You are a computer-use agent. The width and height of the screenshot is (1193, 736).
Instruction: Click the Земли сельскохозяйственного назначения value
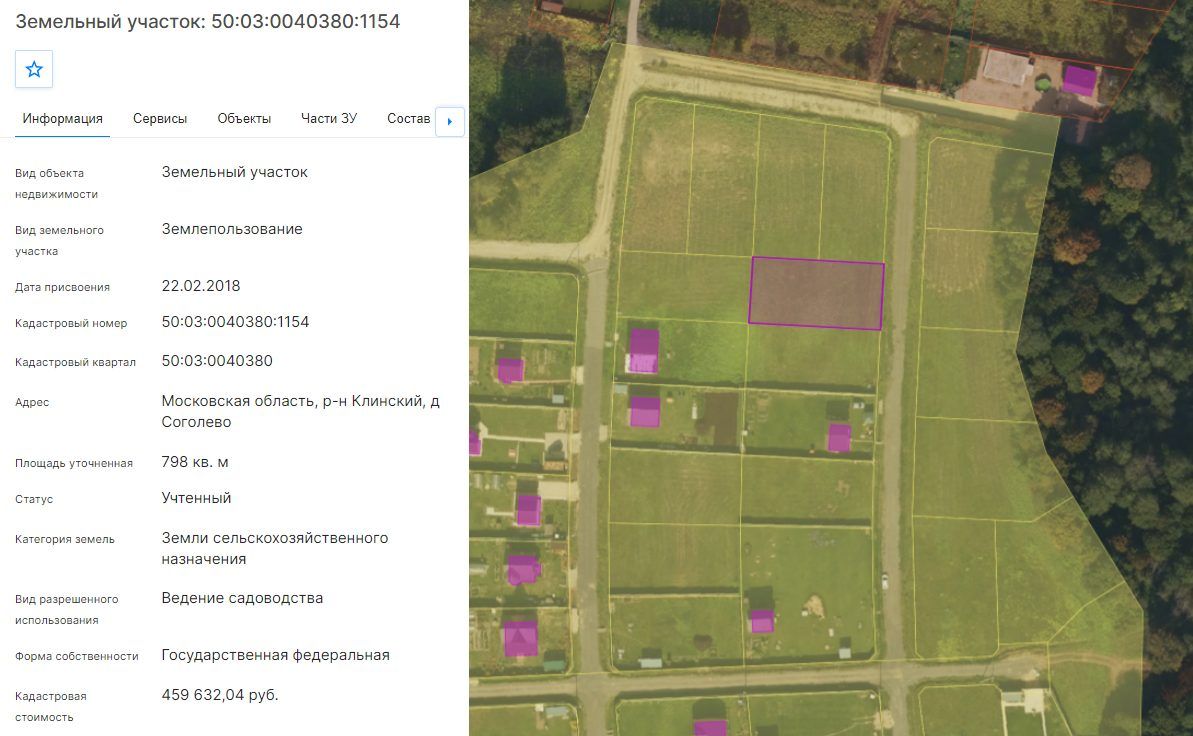click(275, 548)
